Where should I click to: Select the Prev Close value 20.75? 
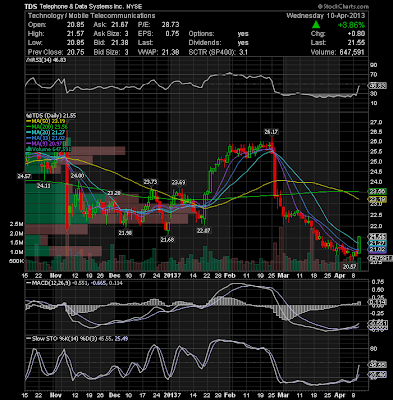point(75,52)
